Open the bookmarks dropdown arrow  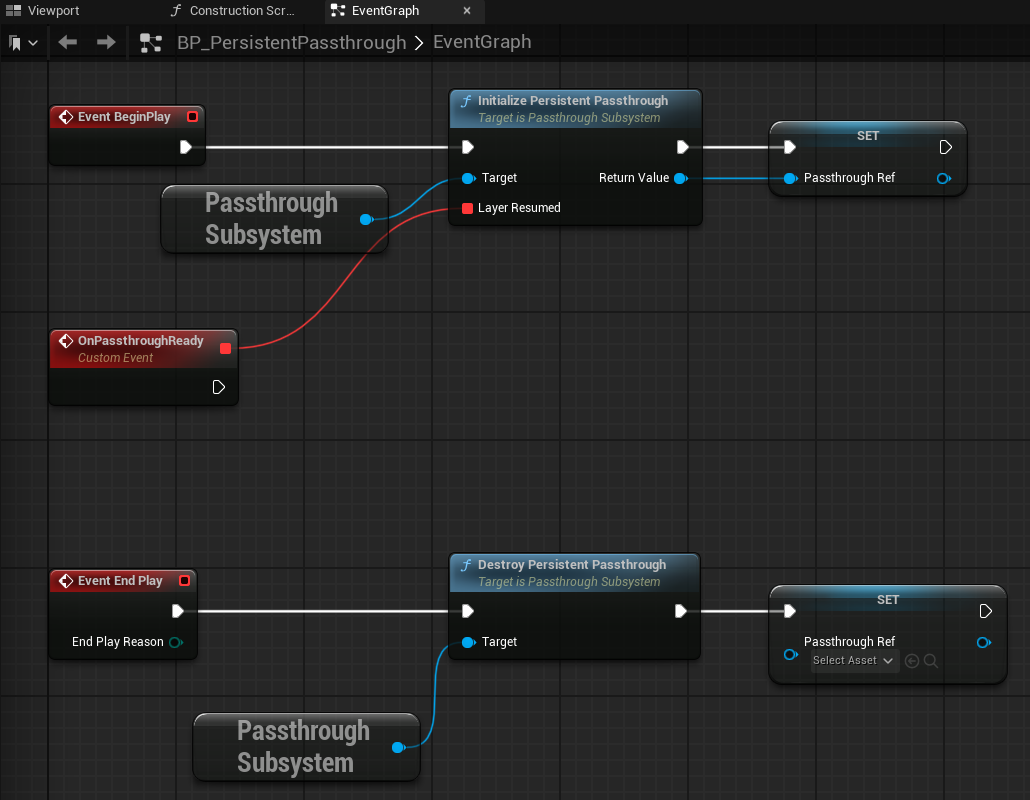click(x=34, y=43)
